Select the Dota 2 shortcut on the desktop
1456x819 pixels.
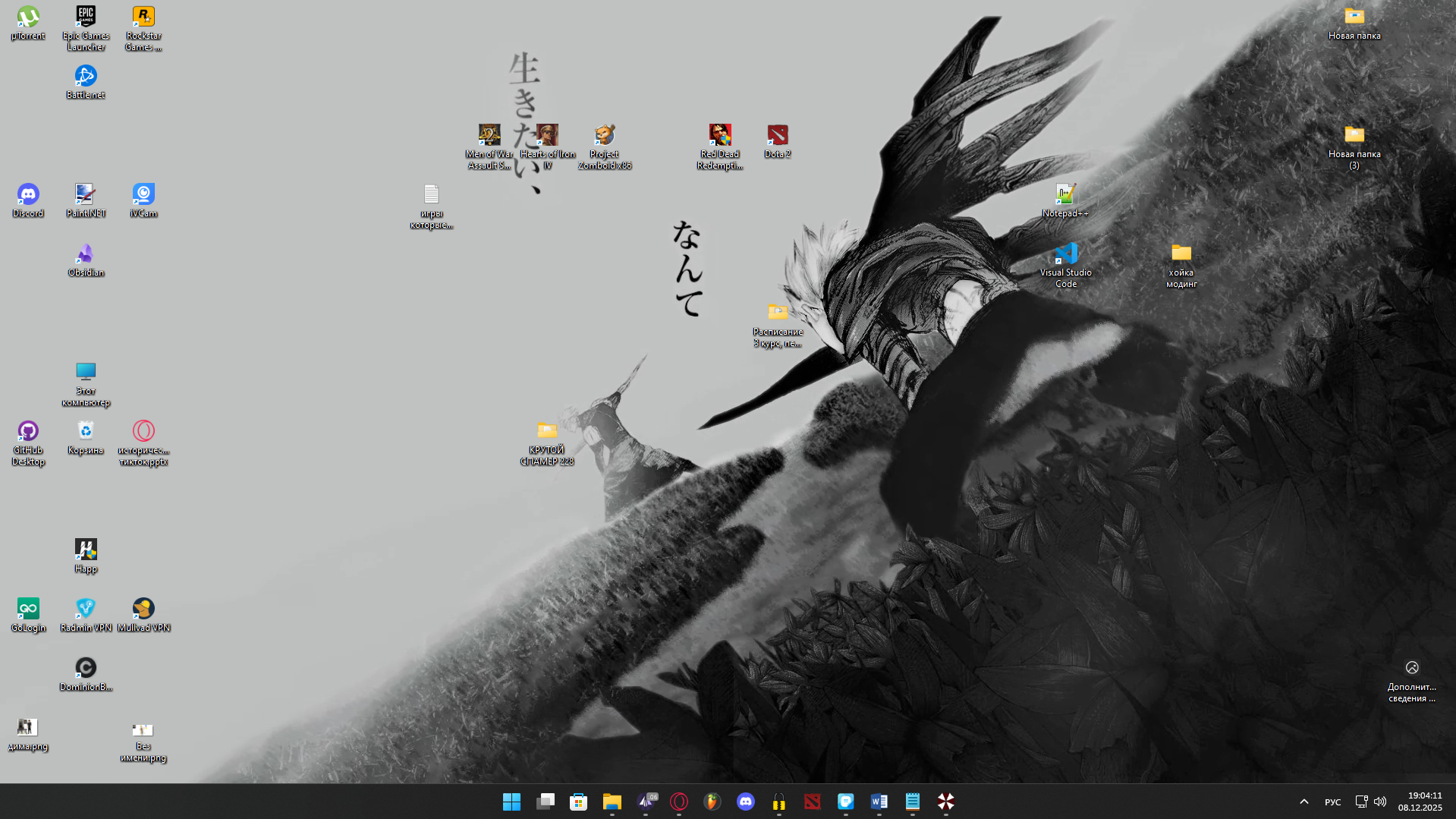(x=778, y=142)
